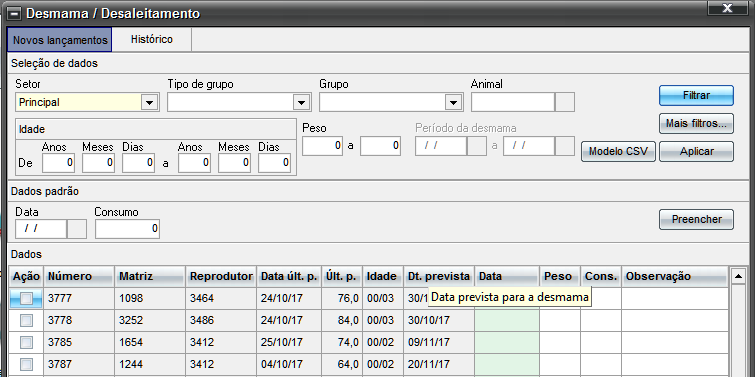Select Número cell 3777
Viewport: 755px width, 377px height.
(79, 299)
